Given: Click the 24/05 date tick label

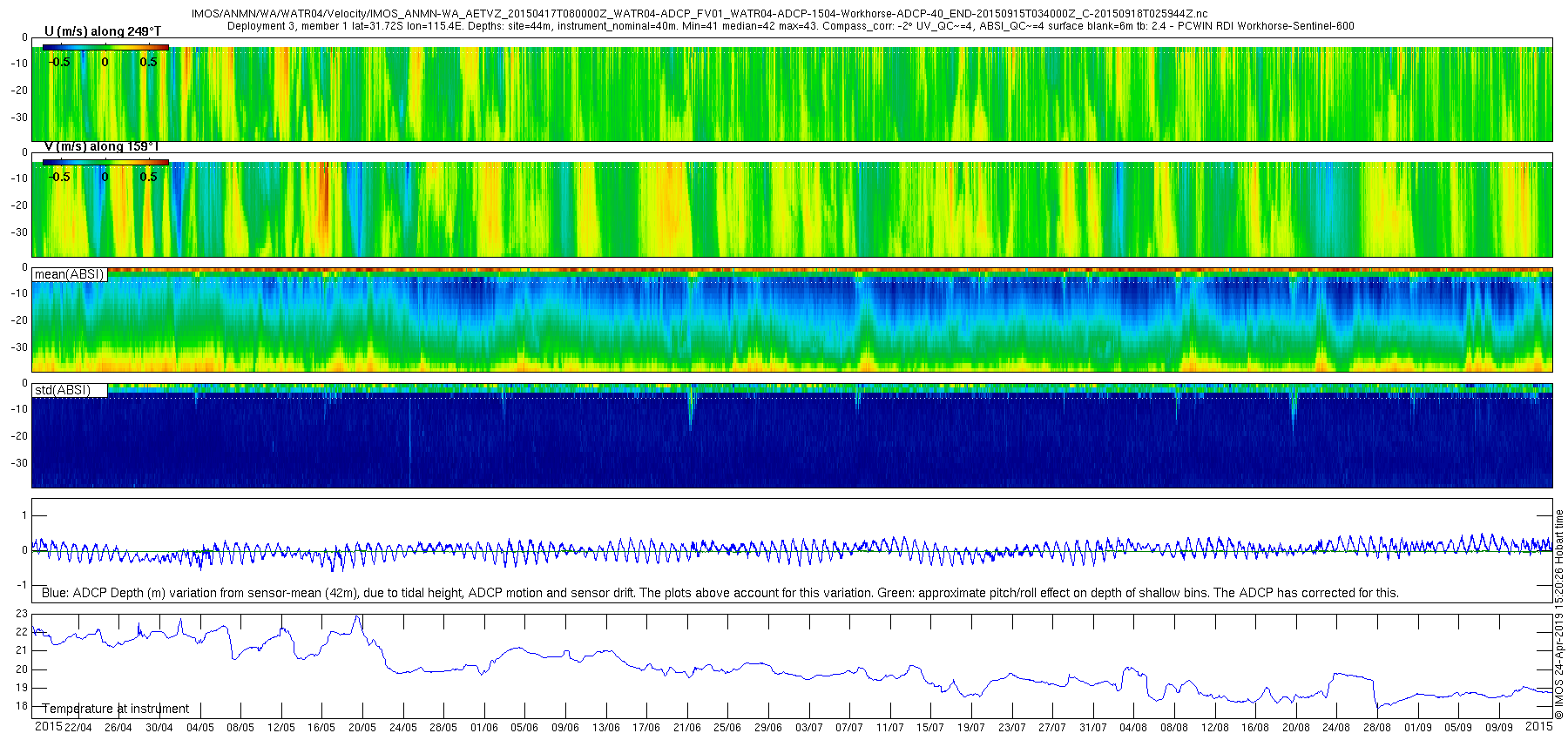Looking at the screenshot, I should point(402,728).
